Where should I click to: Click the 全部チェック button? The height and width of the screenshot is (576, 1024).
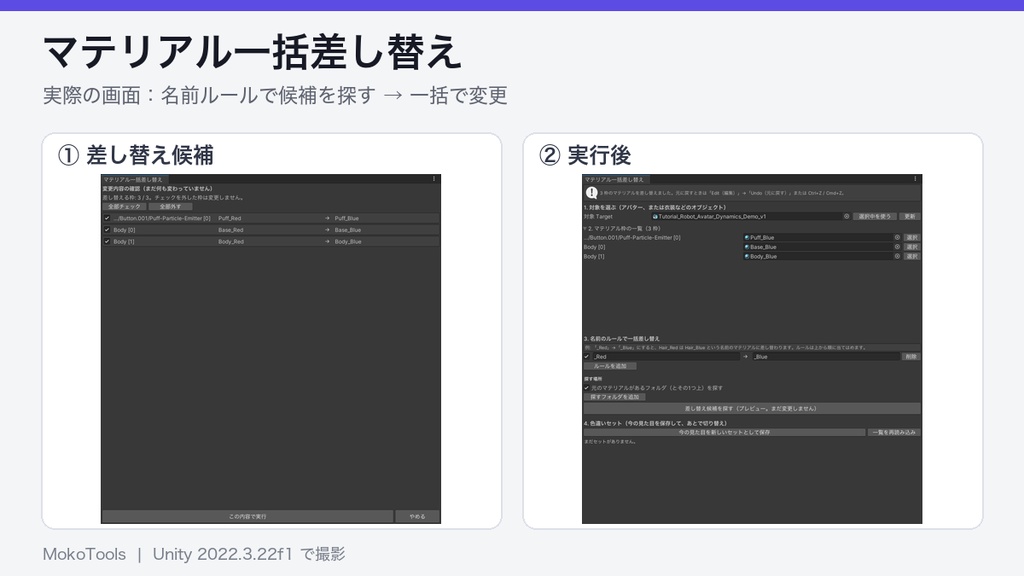point(124,206)
